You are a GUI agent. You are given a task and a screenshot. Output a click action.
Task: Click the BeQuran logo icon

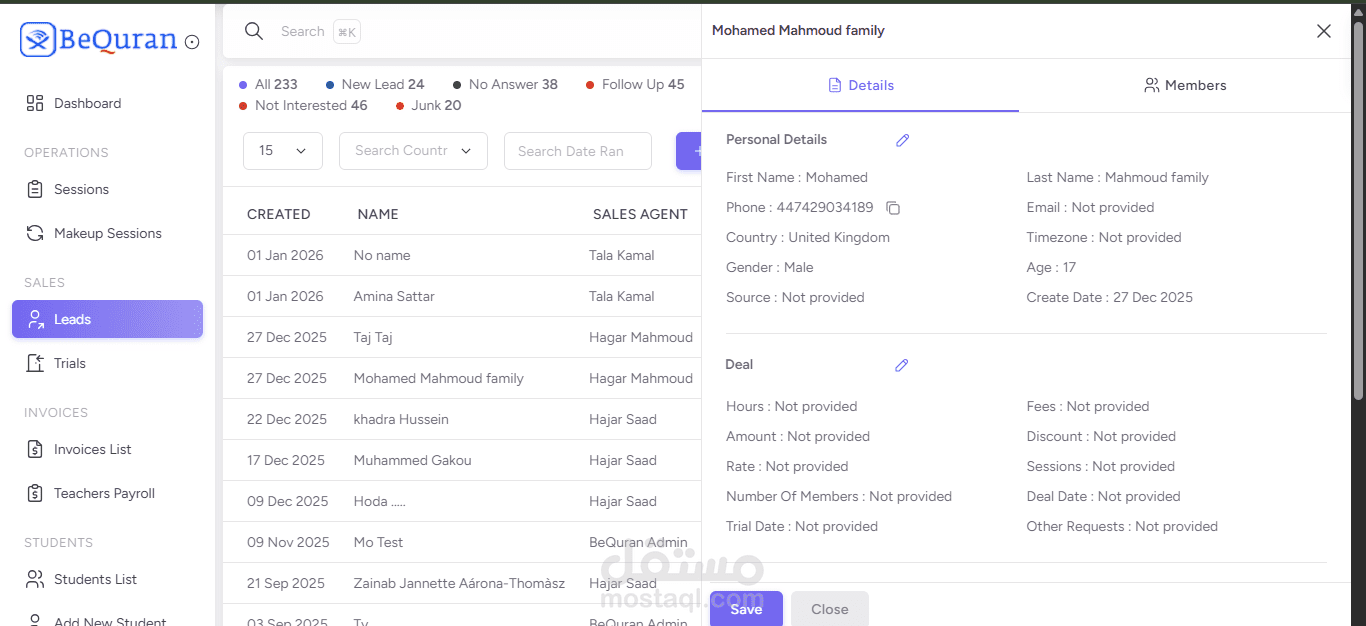38,40
